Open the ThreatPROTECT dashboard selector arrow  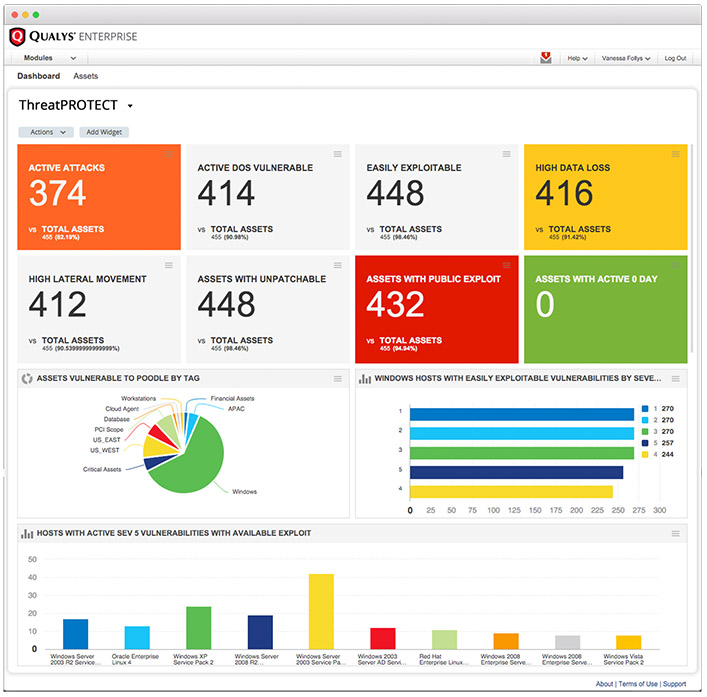pos(130,106)
